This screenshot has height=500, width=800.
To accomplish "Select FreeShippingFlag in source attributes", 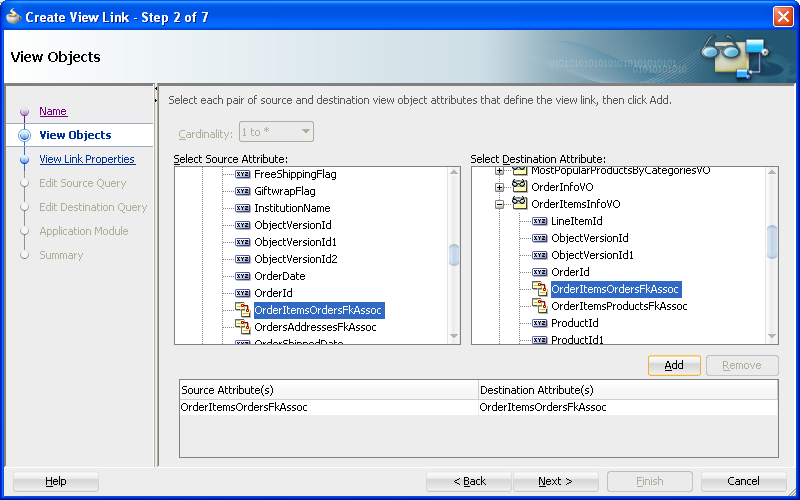I will [x=295, y=174].
